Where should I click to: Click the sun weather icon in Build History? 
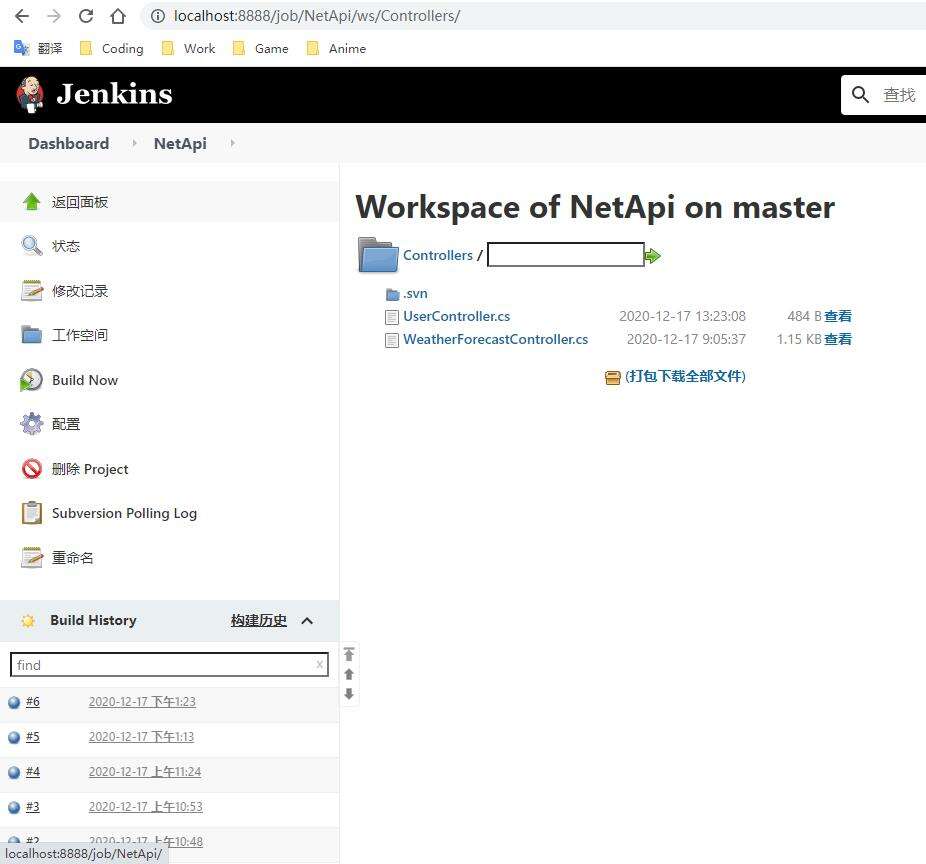click(28, 621)
